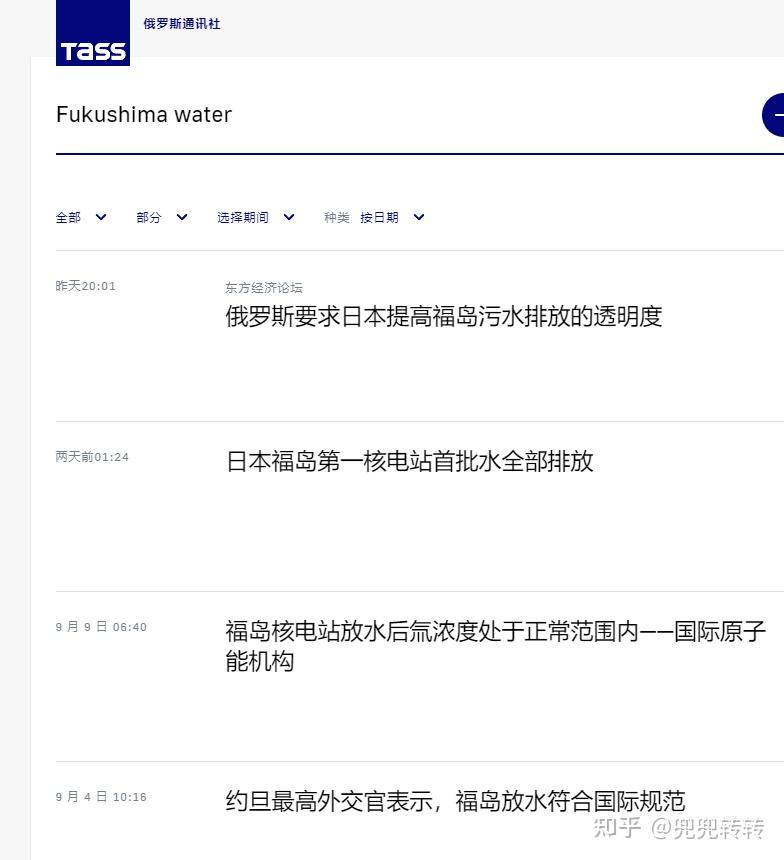Image resolution: width=784 pixels, height=860 pixels.
Task: Click the chevron next to 选择期间
Action: point(289,218)
